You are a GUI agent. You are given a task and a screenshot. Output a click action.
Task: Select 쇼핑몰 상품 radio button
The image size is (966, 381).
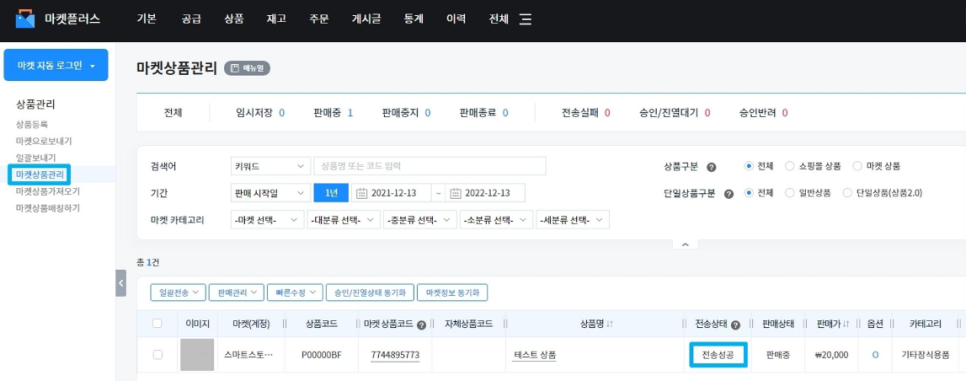point(789,166)
